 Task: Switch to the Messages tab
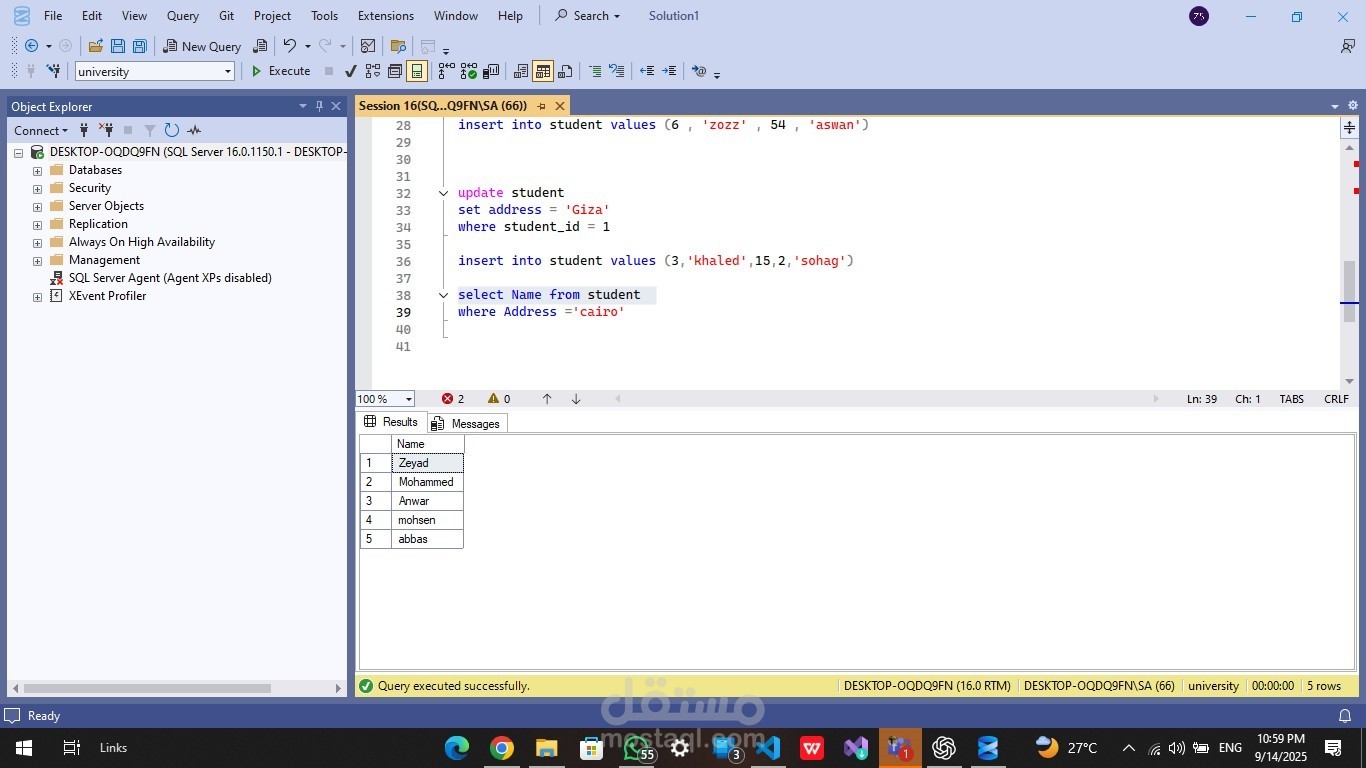pyautogui.click(x=466, y=423)
